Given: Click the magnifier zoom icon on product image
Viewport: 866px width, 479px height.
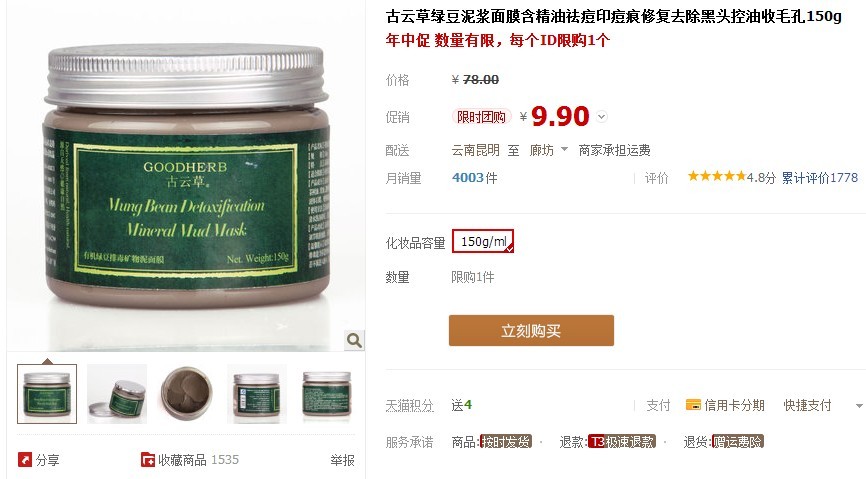Looking at the screenshot, I should [x=354, y=340].
